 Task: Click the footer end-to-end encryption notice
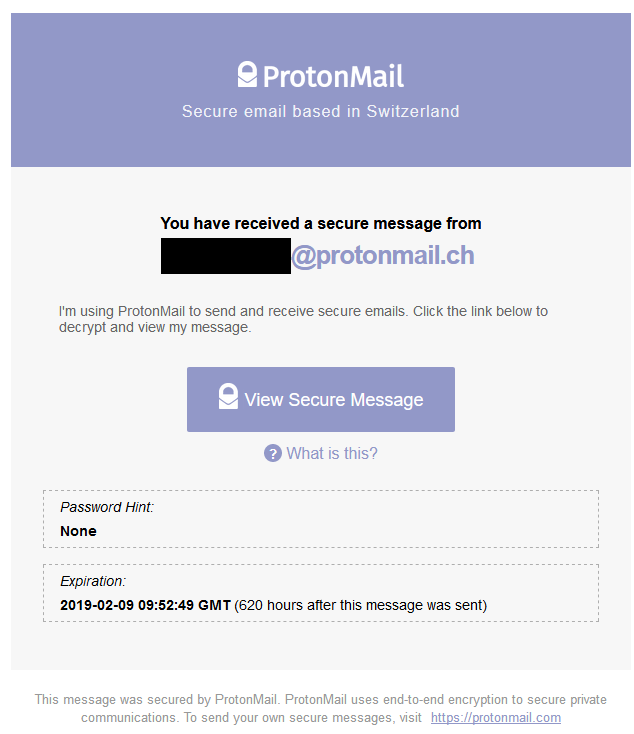click(x=321, y=708)
